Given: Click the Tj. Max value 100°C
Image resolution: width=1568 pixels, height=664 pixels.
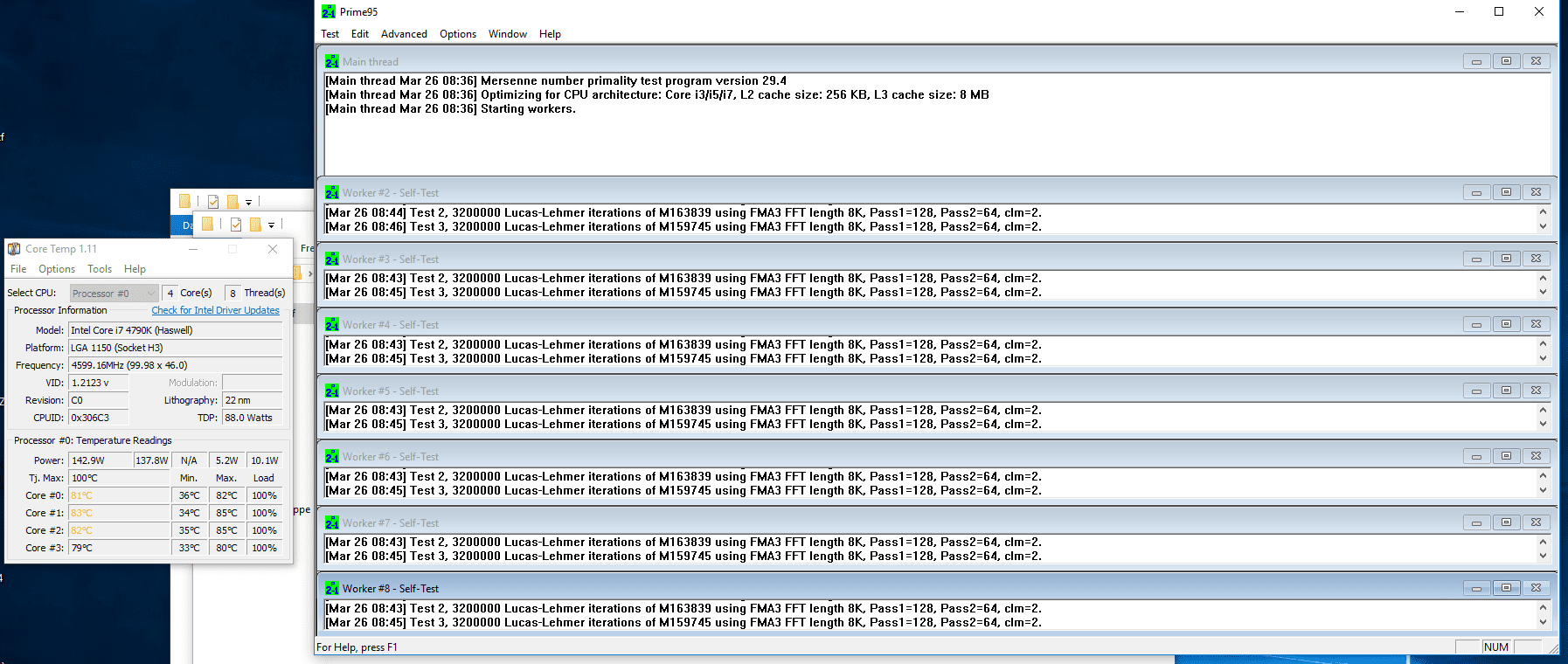Looking at the screenshot, I should click(120, 478).
